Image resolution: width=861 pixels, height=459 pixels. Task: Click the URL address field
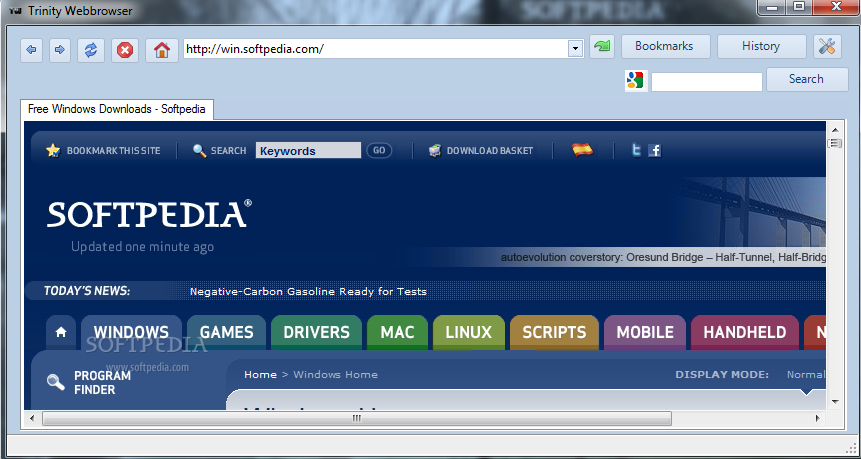click(x=376, y=49)
